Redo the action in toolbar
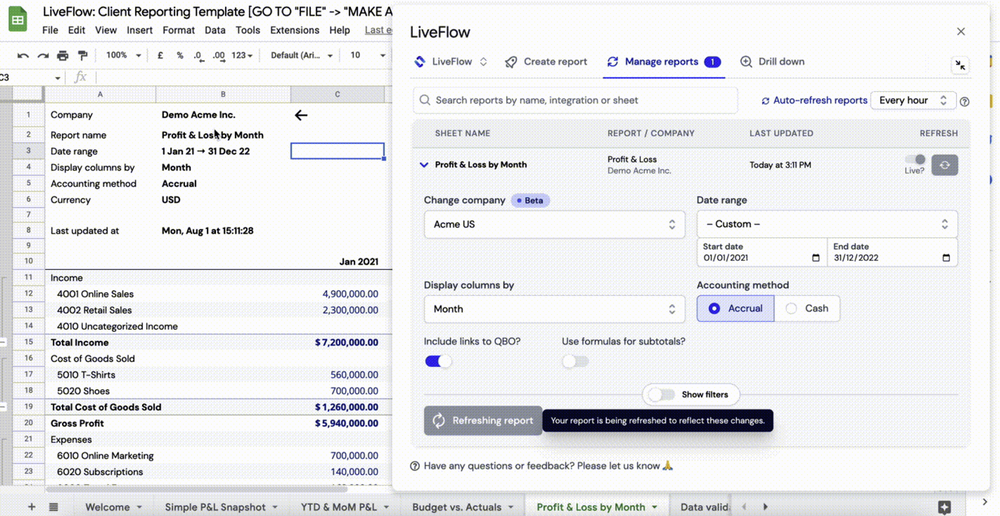 43,55
